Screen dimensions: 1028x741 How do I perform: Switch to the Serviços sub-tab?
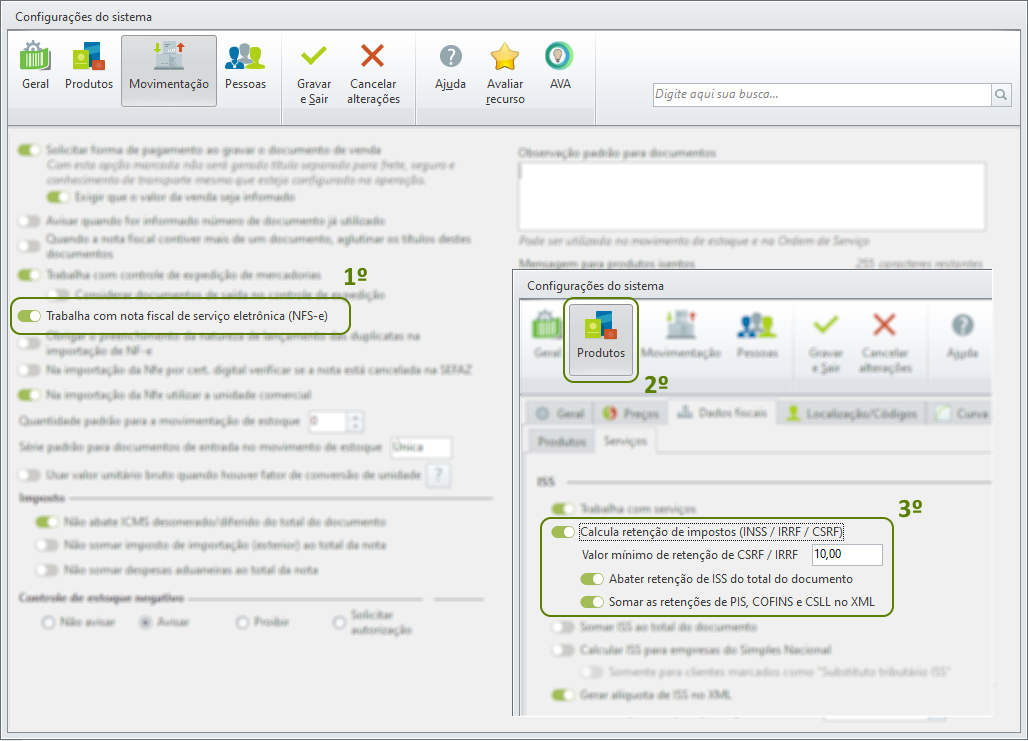tap(625, 441)
